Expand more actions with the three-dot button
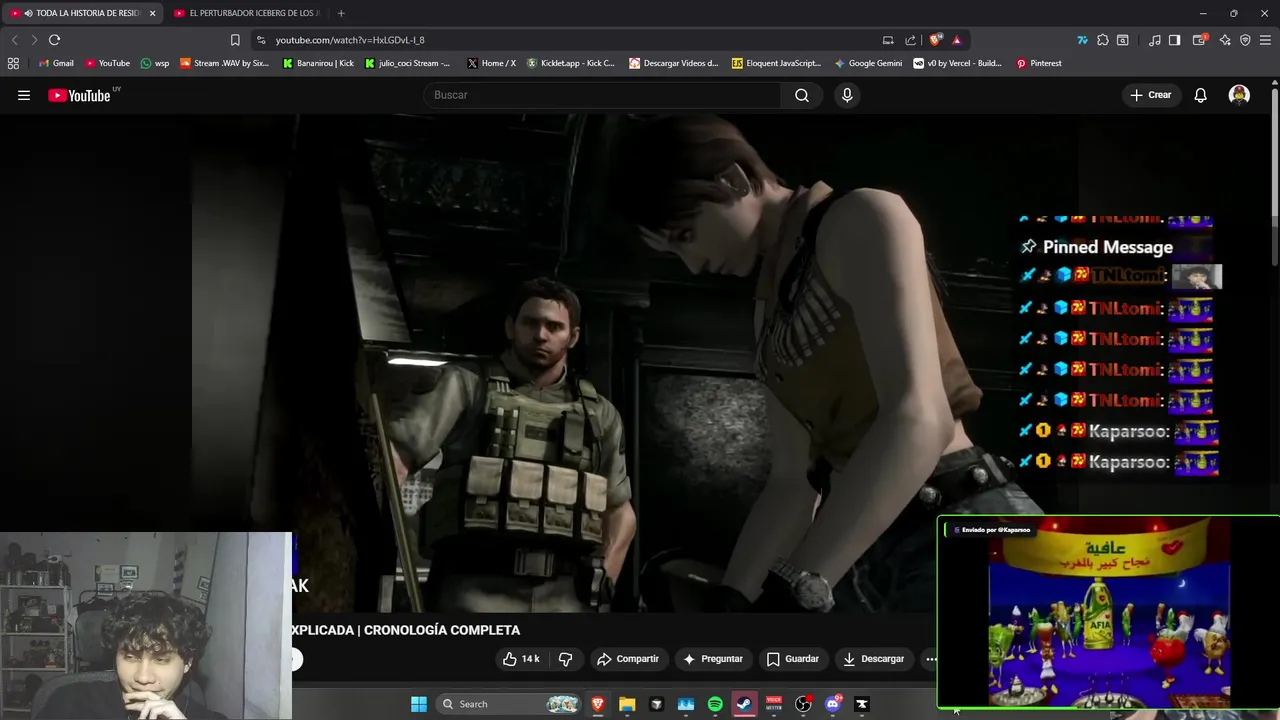 pos(931,659)
